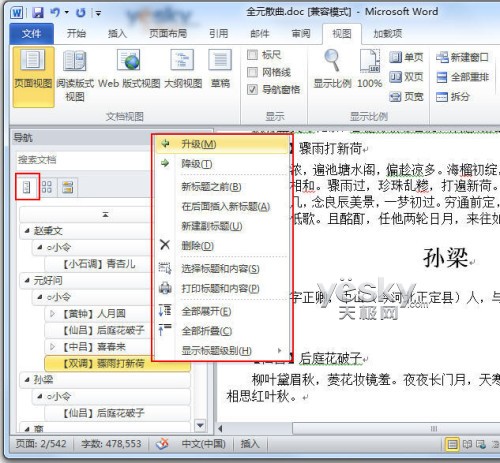Screen dimensions: 500x463
Task: Choose 全部折叠(C) from menu
Action: (x=222, y=331)
